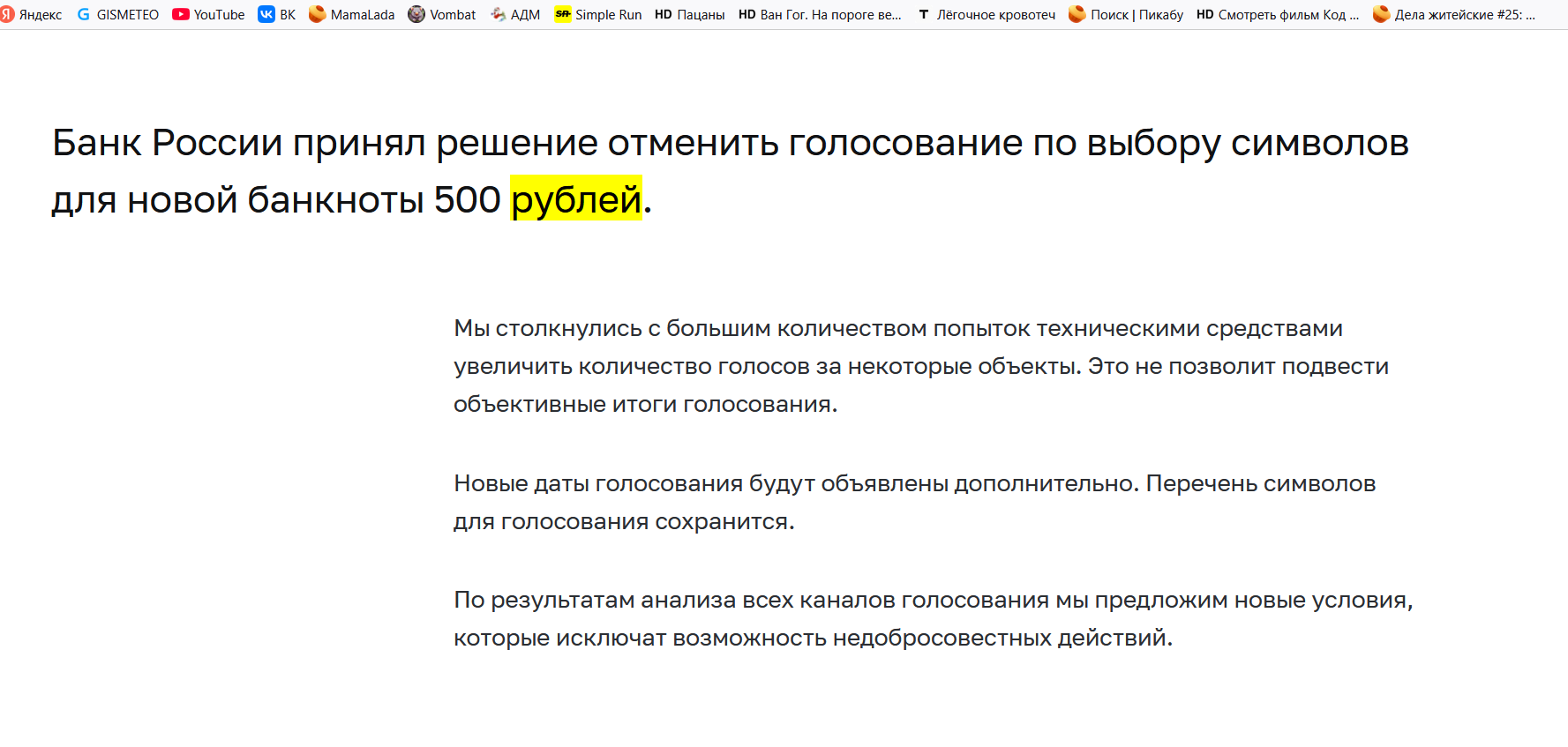Screen dimensions: 1568x747
Task: Open the Яндекс bookmark icon
Action: tap(7, 14)
